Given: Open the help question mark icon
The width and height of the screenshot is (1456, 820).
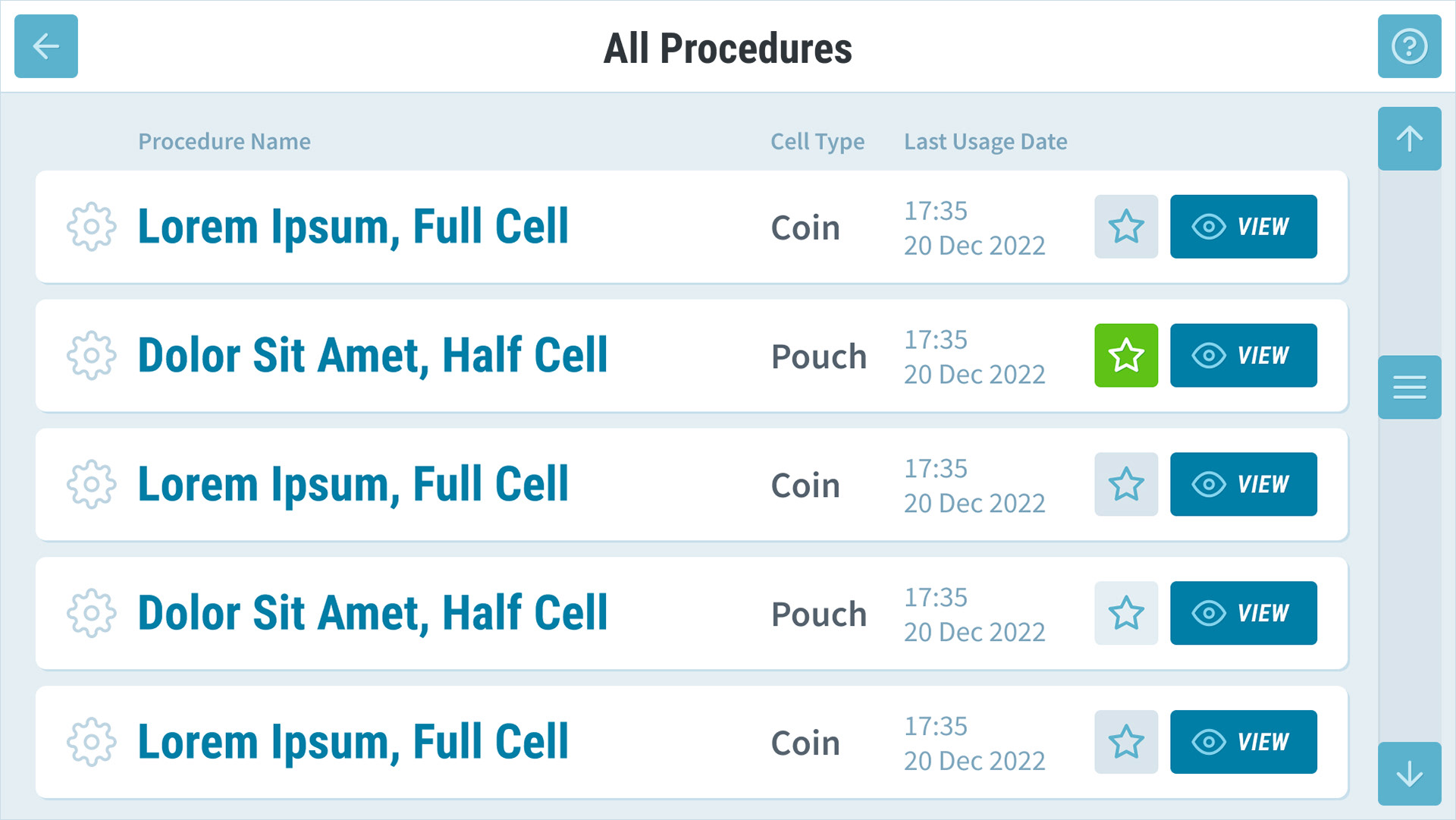Looking at the screenshot, I should [1409, 46].
